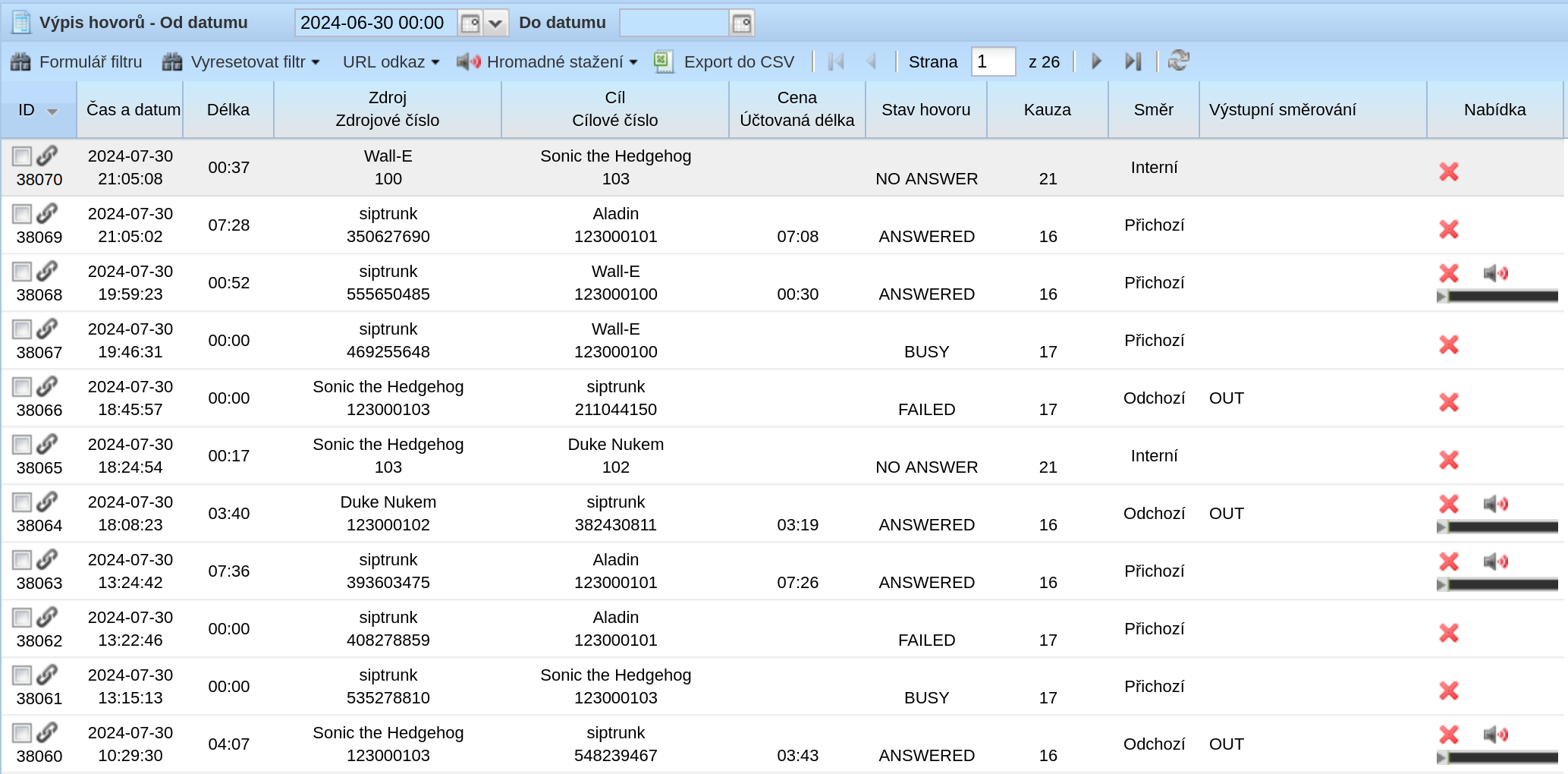The height and width of the screenshot is (774, 1568).
Task: Open the calendar picker for Do datumu
Action: pyautogui.click(x=742, y=23)
